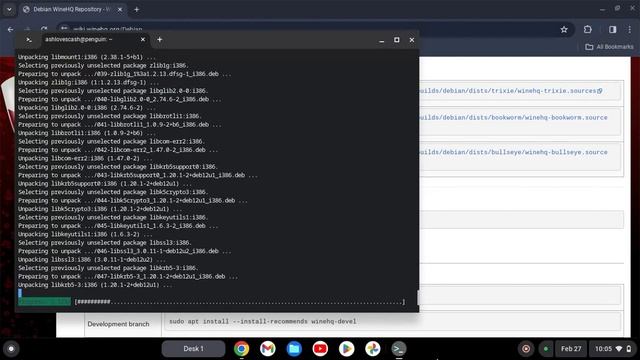Click 'Unpacking libmount1:i386' terminal line
Image resolution: width=640 pixels, height=360 pixels.
pos(86,57)
